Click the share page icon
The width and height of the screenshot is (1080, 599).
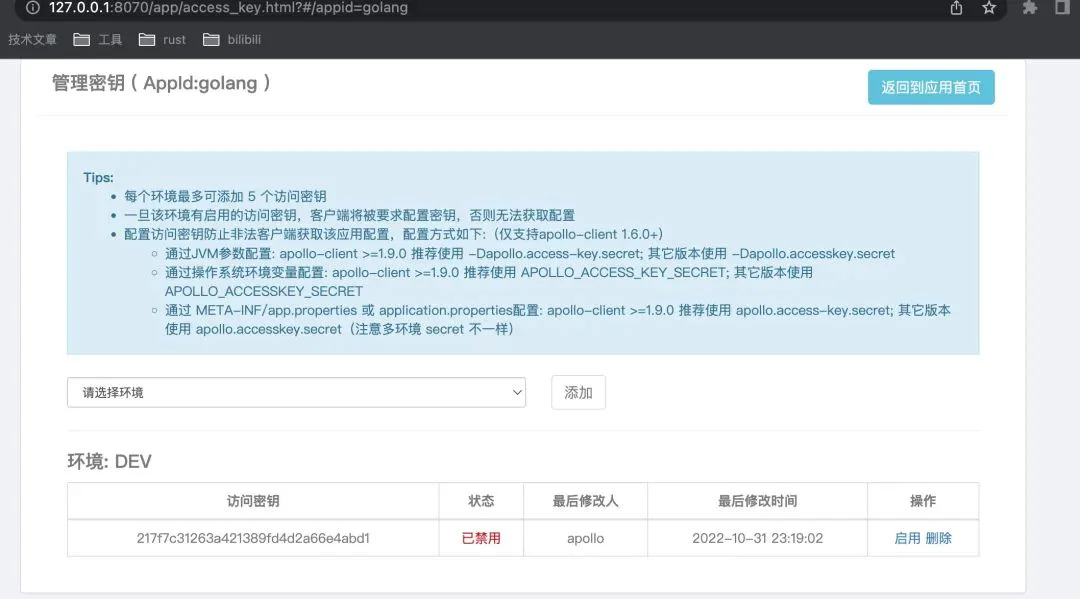point(957,8)
